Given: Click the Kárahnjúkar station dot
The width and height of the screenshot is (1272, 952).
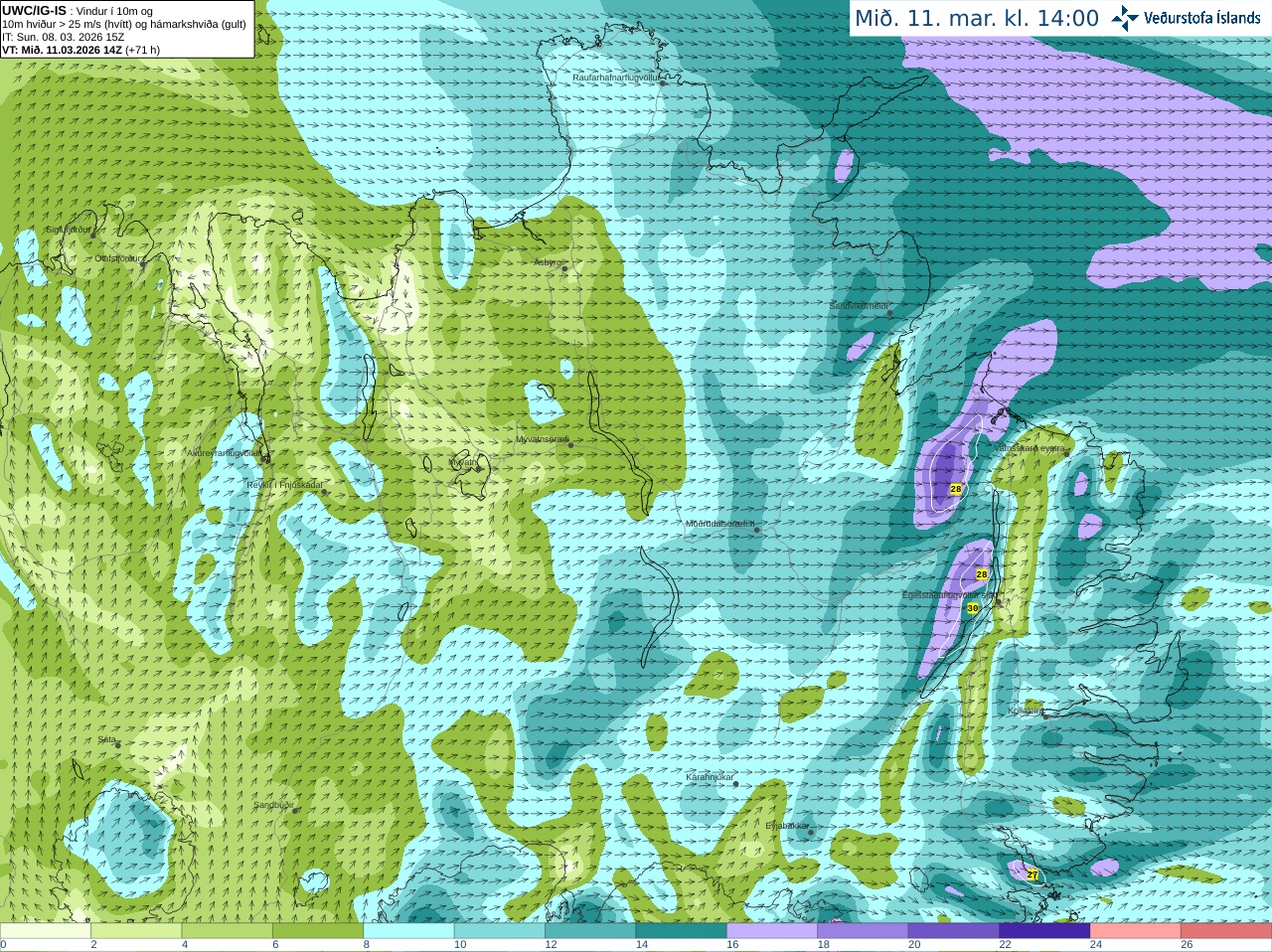Looking at the screenshot, I should (735, 784).
